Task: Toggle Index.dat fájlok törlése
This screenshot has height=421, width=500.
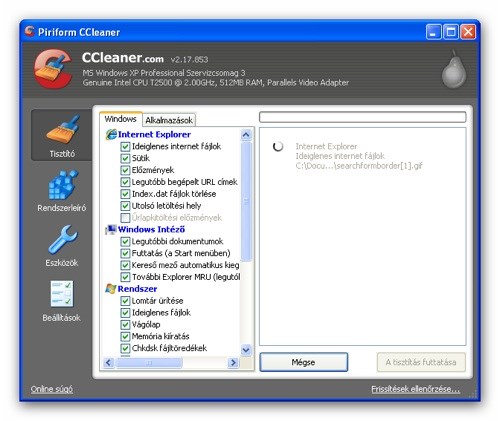Action: [x=125, y=194]
